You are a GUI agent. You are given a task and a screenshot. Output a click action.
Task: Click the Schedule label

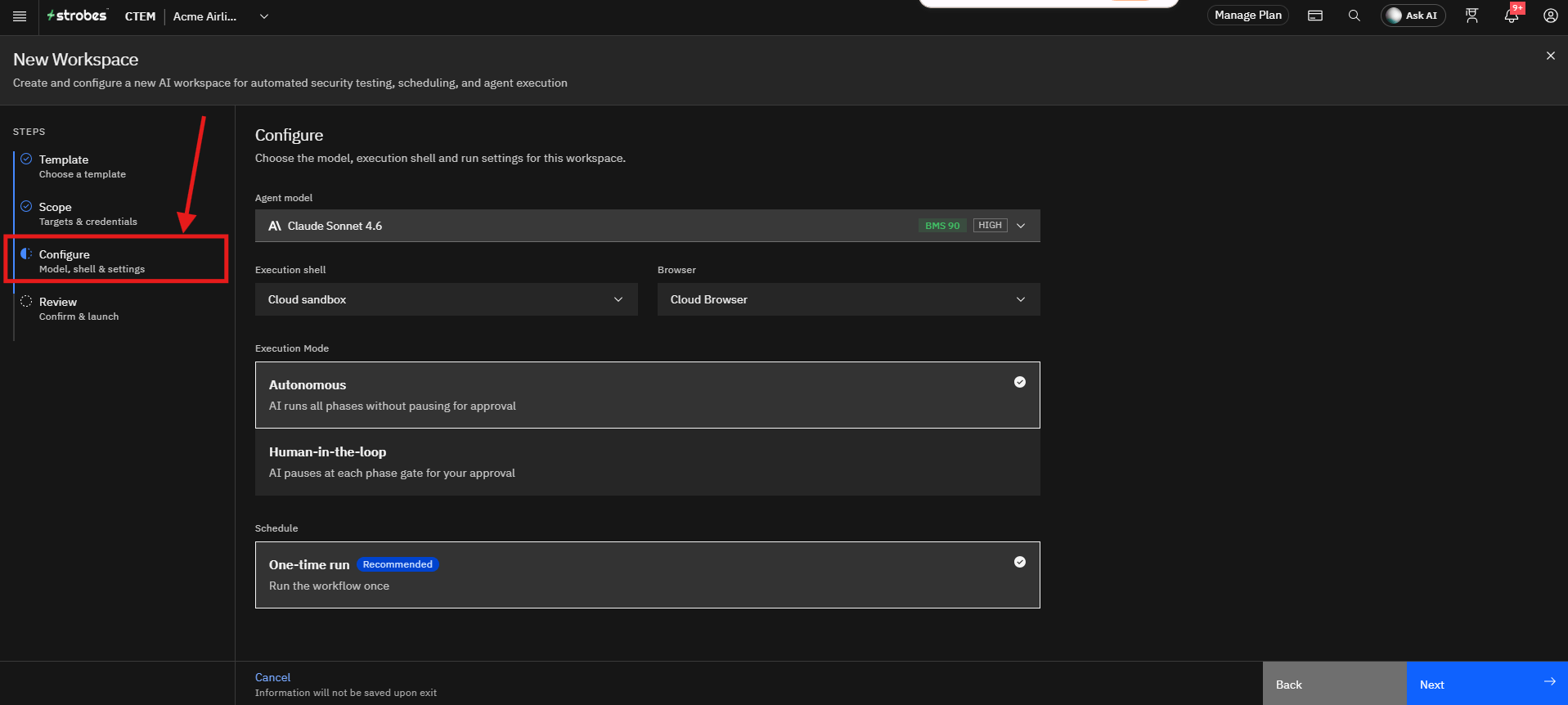(x=276, y=528)
